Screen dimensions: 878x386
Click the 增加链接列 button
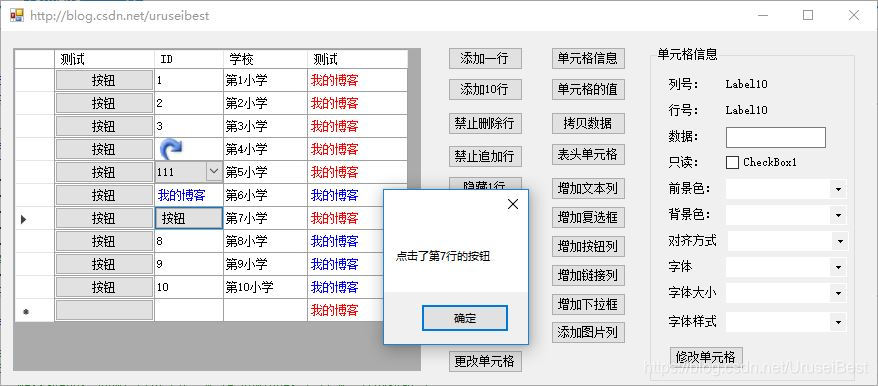(588, 276)
